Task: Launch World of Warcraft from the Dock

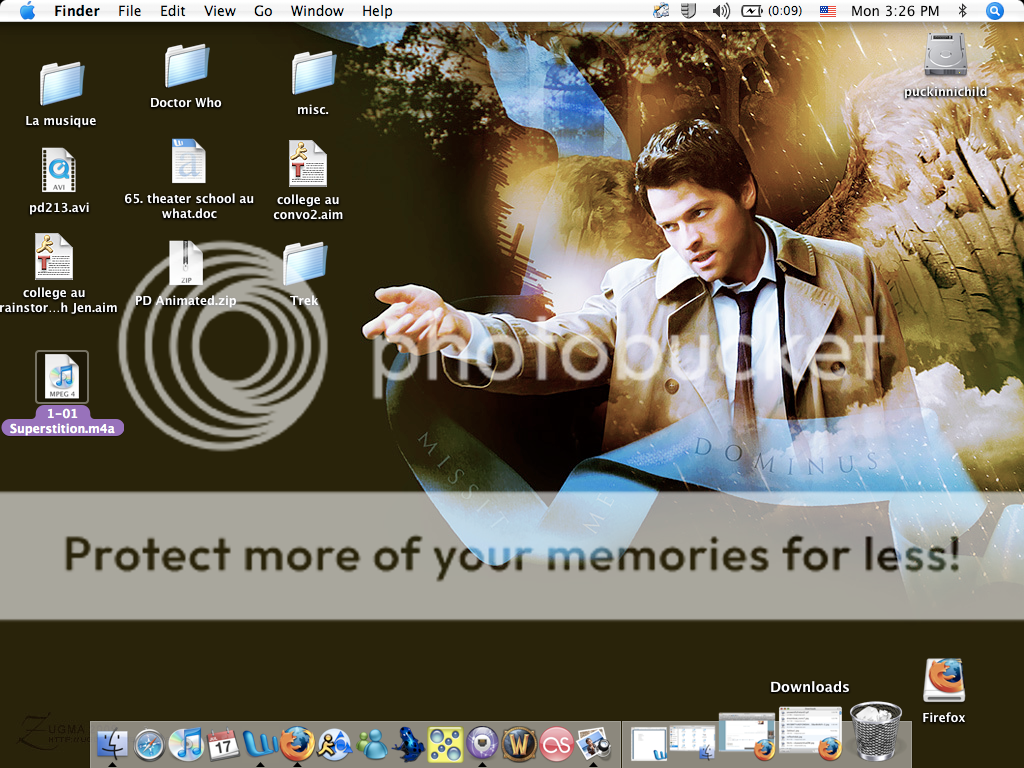Action: pyautogui.click(x=519, y=744)
